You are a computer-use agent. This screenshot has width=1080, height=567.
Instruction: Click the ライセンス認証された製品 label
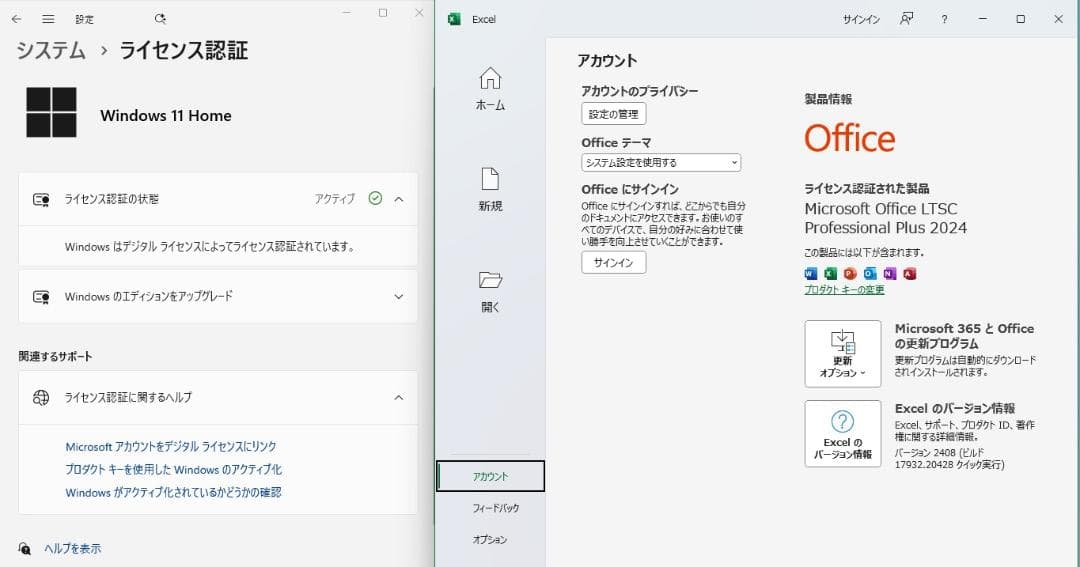867,189
